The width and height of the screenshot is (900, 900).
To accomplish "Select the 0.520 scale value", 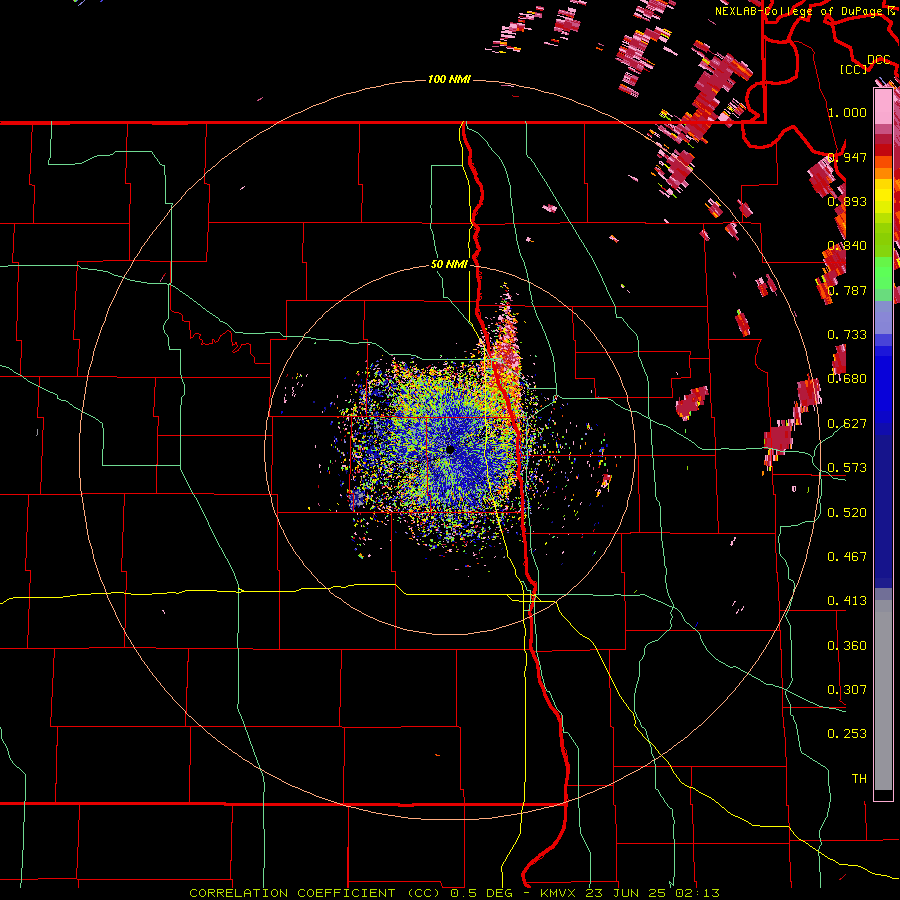I will 847,513.
